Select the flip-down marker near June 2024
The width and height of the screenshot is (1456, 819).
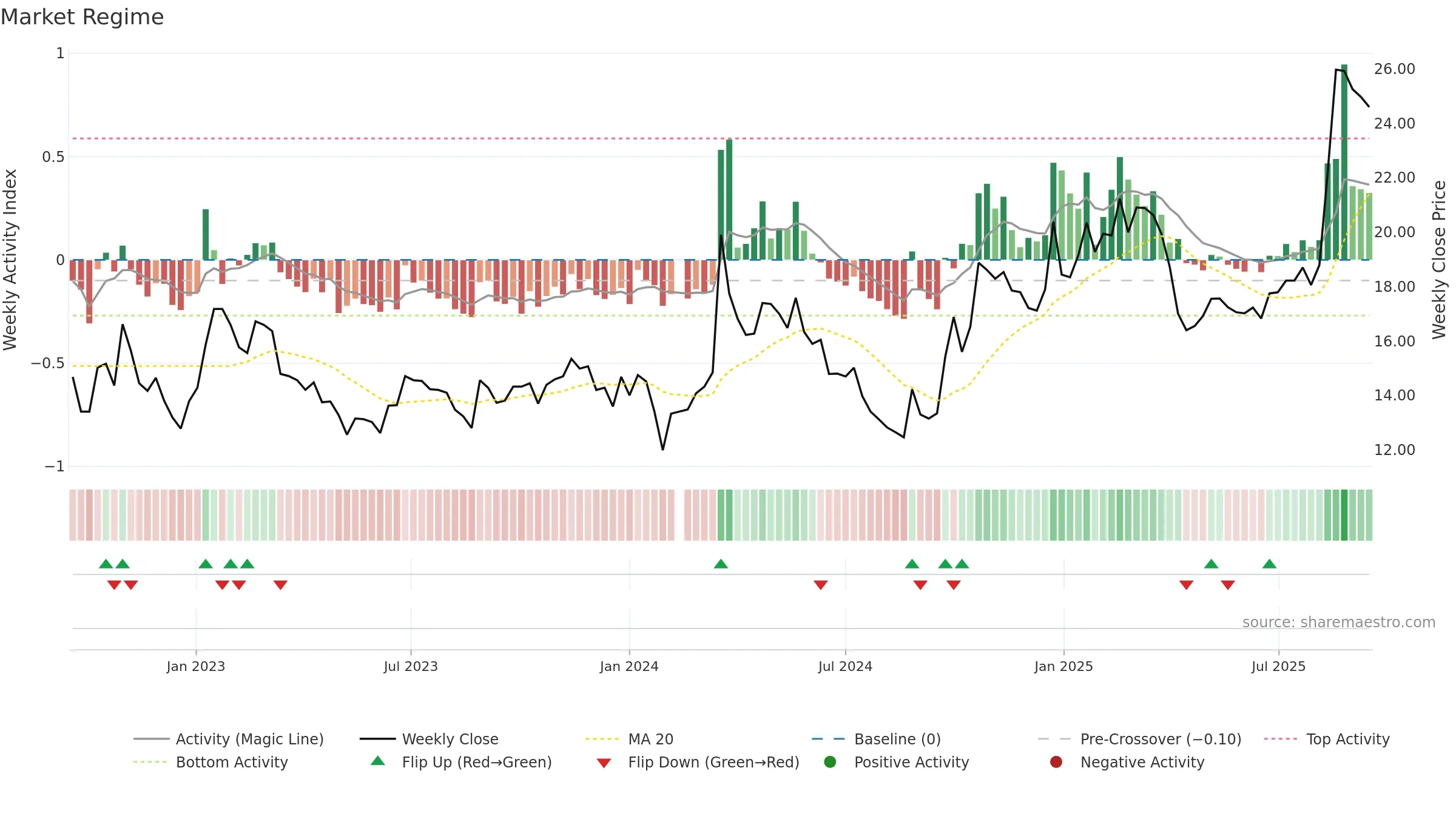pos(821,585)
